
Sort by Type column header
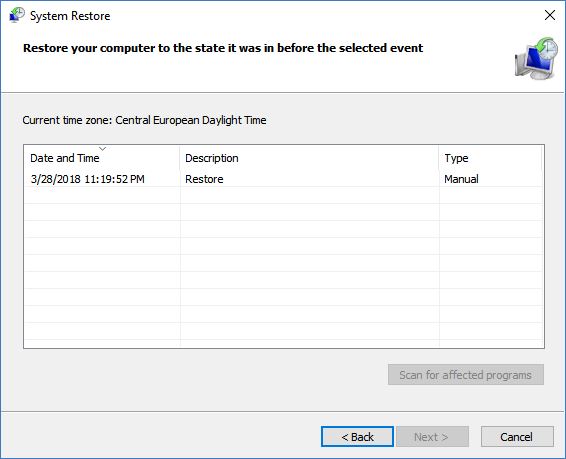coord(491,158)
